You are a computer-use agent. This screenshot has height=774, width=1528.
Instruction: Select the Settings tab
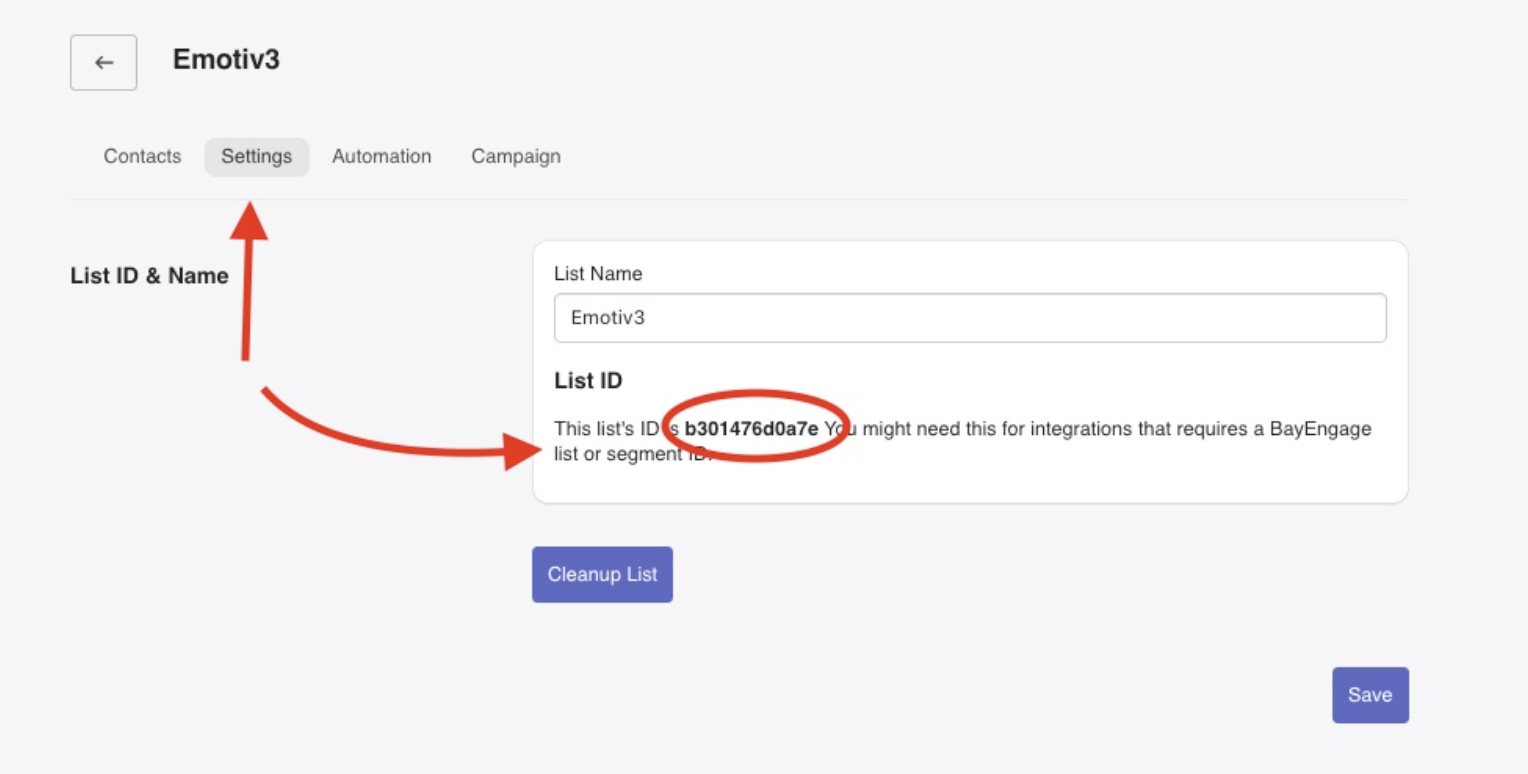coord(256,156)
